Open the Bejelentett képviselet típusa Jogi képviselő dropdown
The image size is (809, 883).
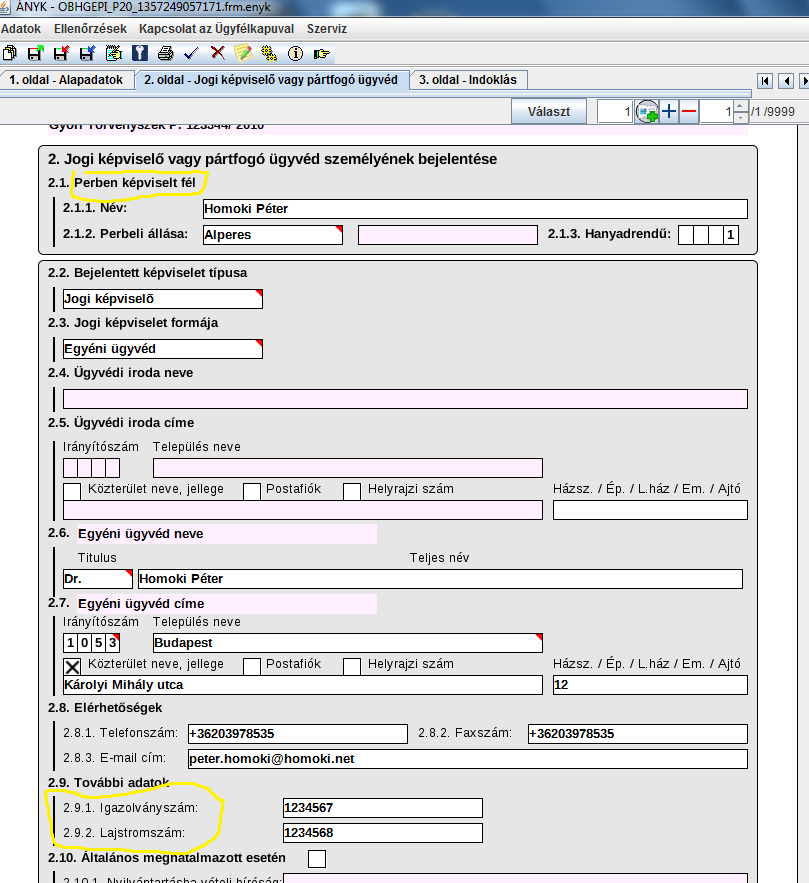pyautogui.click(x=163, y=299)
